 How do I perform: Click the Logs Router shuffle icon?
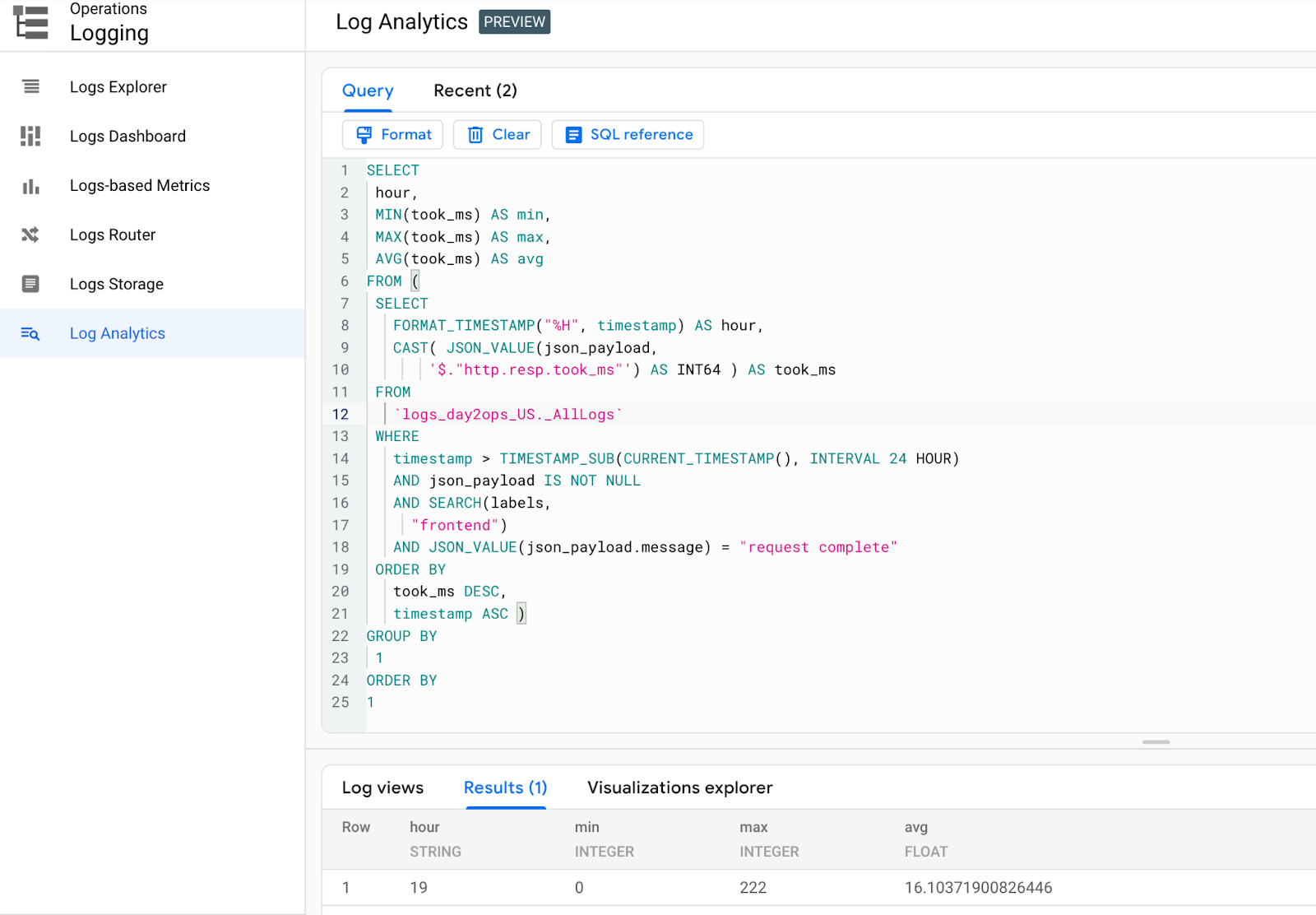pyautogui.click(x=30, y=235)
